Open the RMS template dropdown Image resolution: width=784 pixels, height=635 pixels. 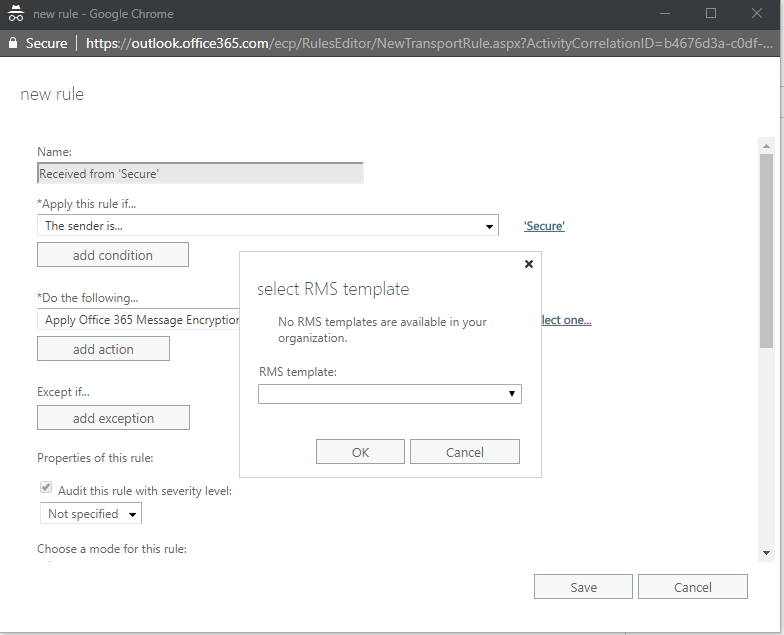pos(390,394)
